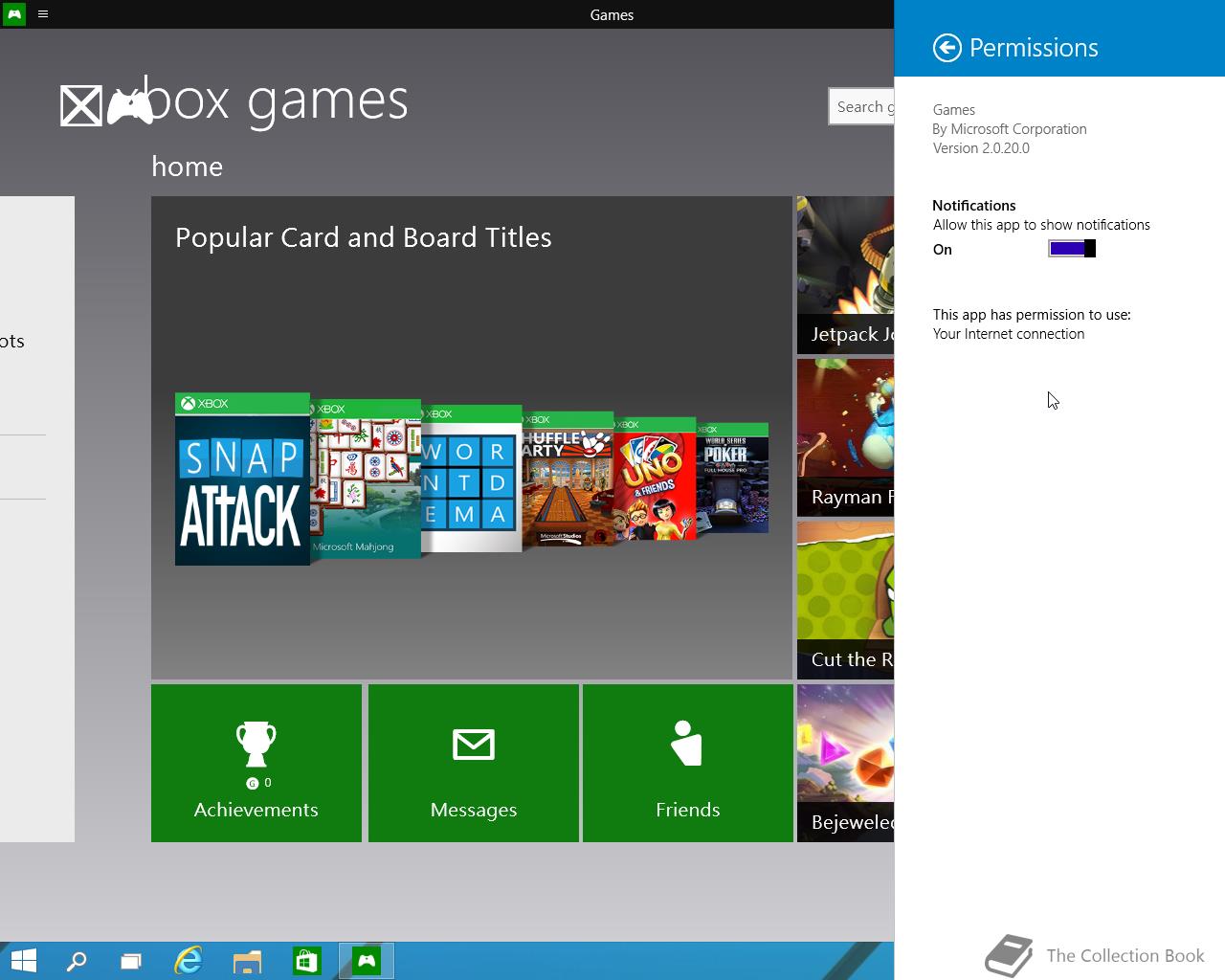The width and height of the screenshot is (1225, 980).
Task: Open the Rayman game tile
Action: [845, 437]
